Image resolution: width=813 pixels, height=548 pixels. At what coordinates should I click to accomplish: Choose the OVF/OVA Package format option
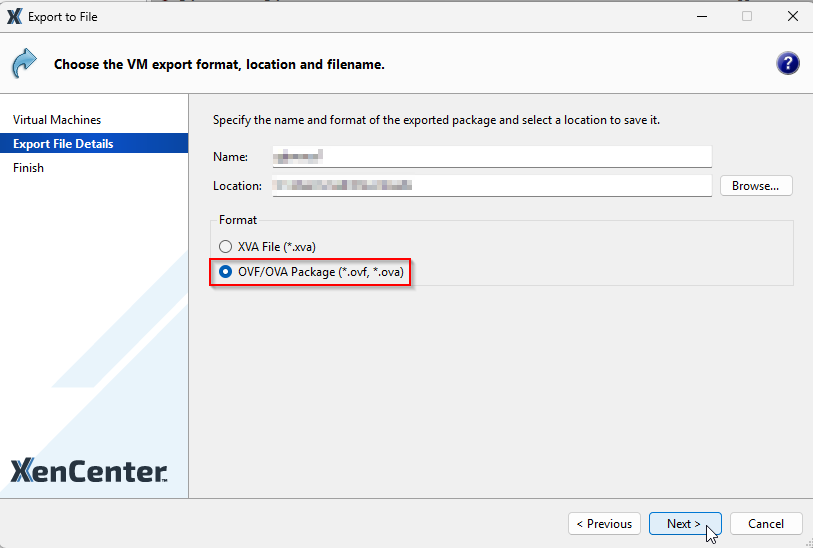coord(226,272)
